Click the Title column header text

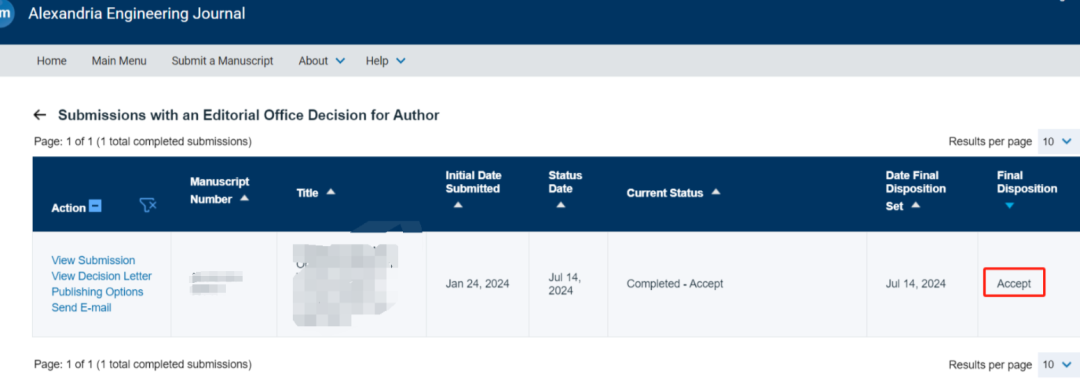pyautogui.click(x=307, y=193)
